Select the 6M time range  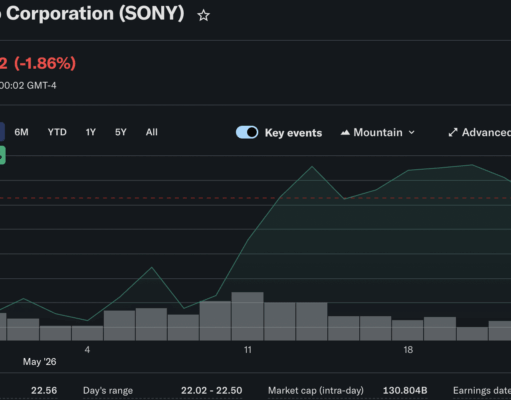(x=21, y=132)
